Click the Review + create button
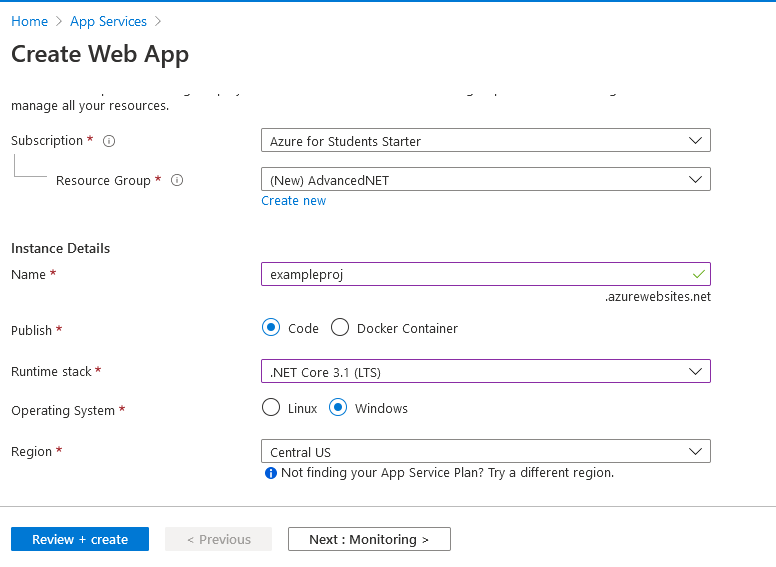This screenshot has width=776, height=567. pyautogui.click(x=80, y=539)
